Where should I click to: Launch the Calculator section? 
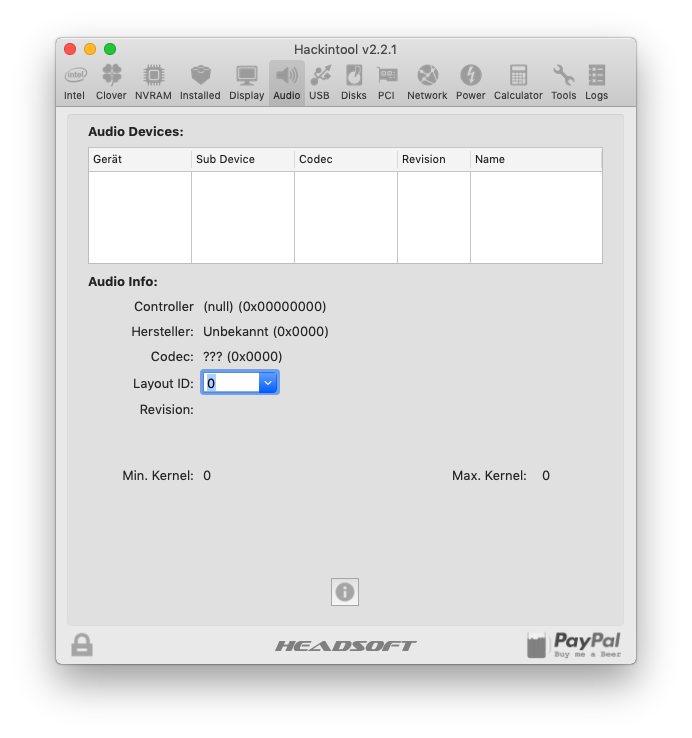pyautogui.click(x=518, y=83)
